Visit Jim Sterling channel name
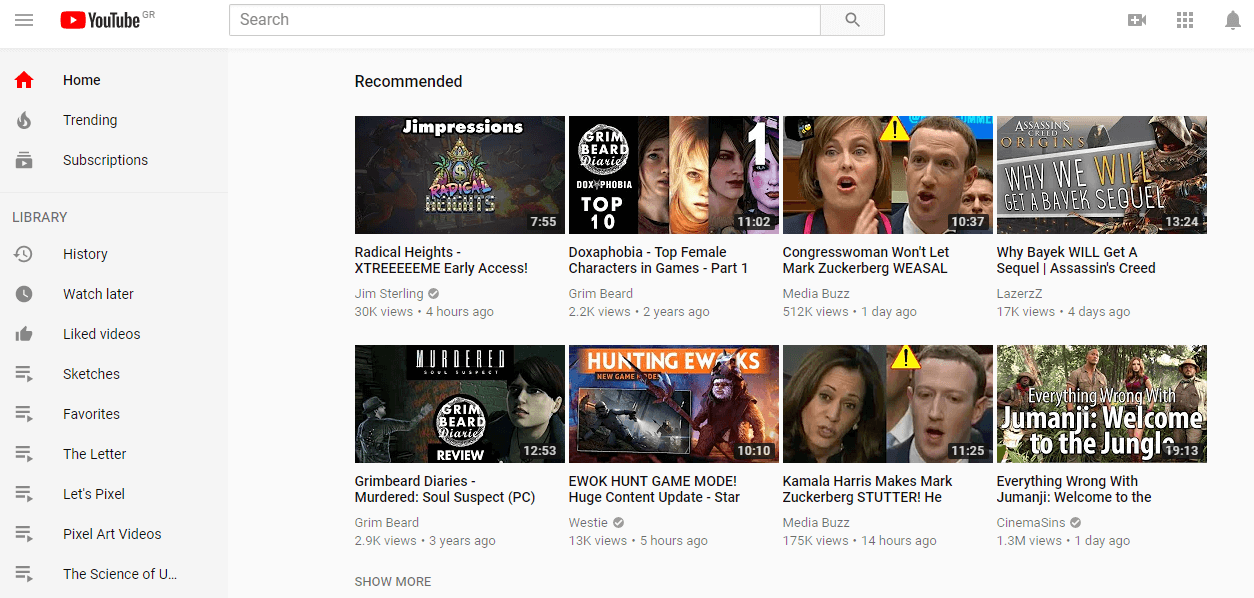This screenshot has width=1254, height=598. pos(389,294)
